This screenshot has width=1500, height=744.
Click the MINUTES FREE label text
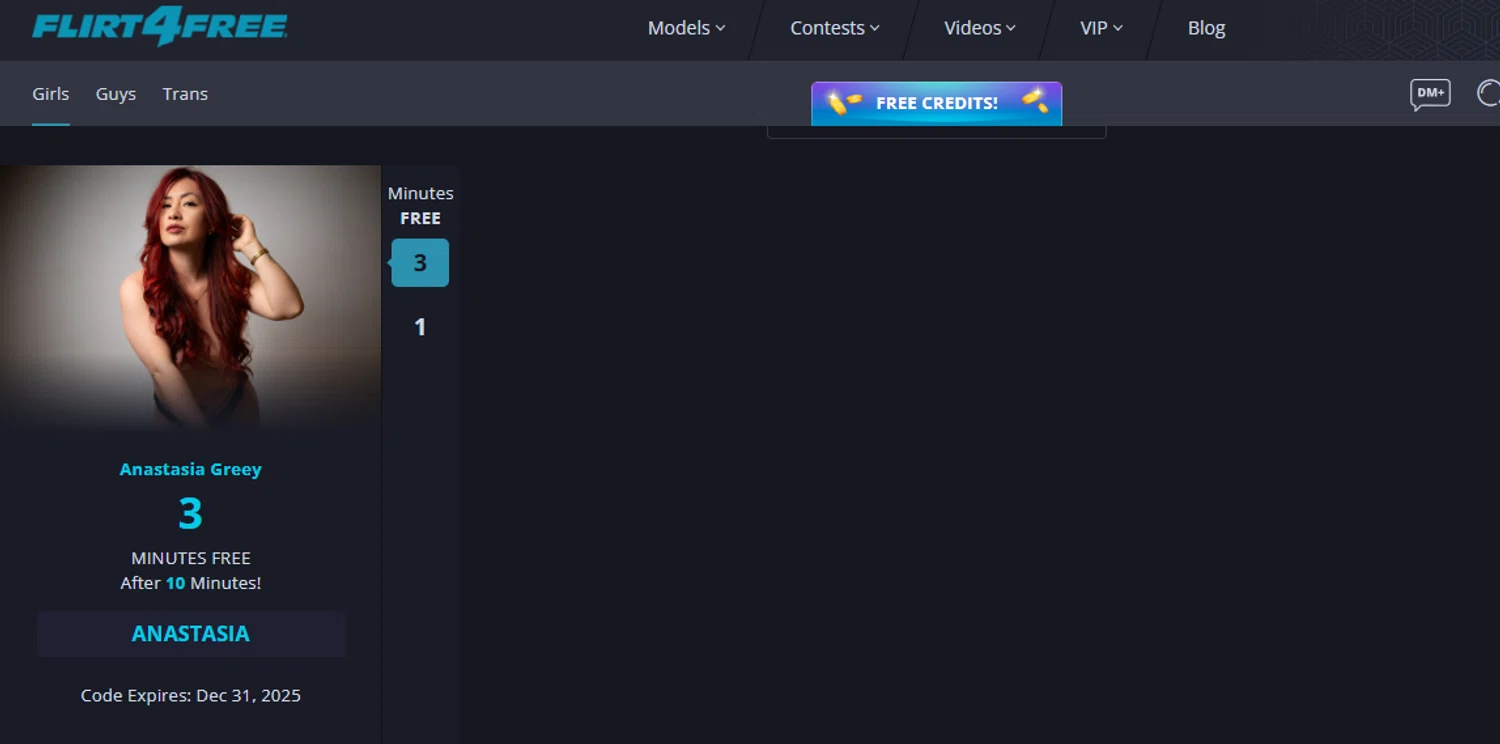click(191, 558)
